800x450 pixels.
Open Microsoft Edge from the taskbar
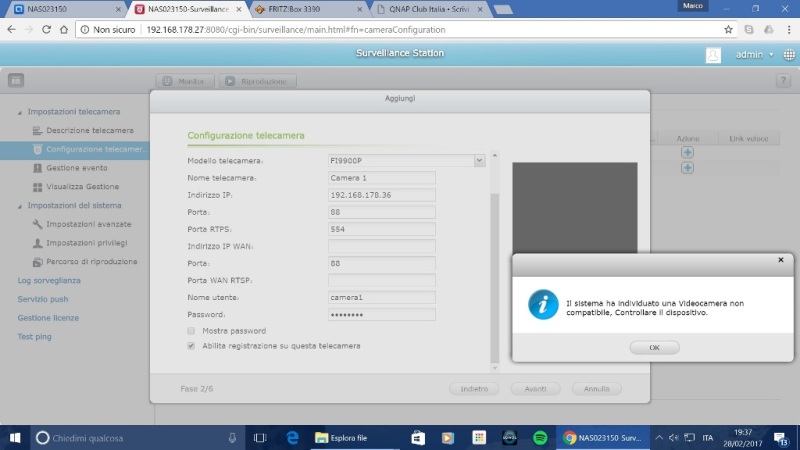(x=293, y=438)
